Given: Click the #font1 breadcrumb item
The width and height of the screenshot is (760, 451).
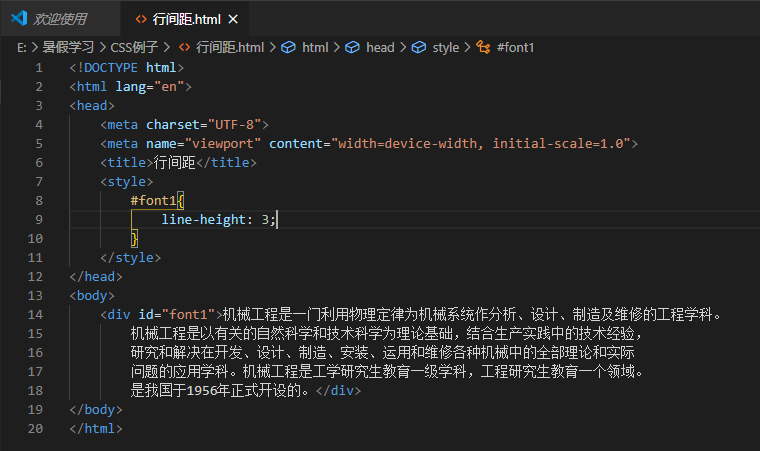Looking at the screenshot, I should pyautogui.click(x=515, y=48).
